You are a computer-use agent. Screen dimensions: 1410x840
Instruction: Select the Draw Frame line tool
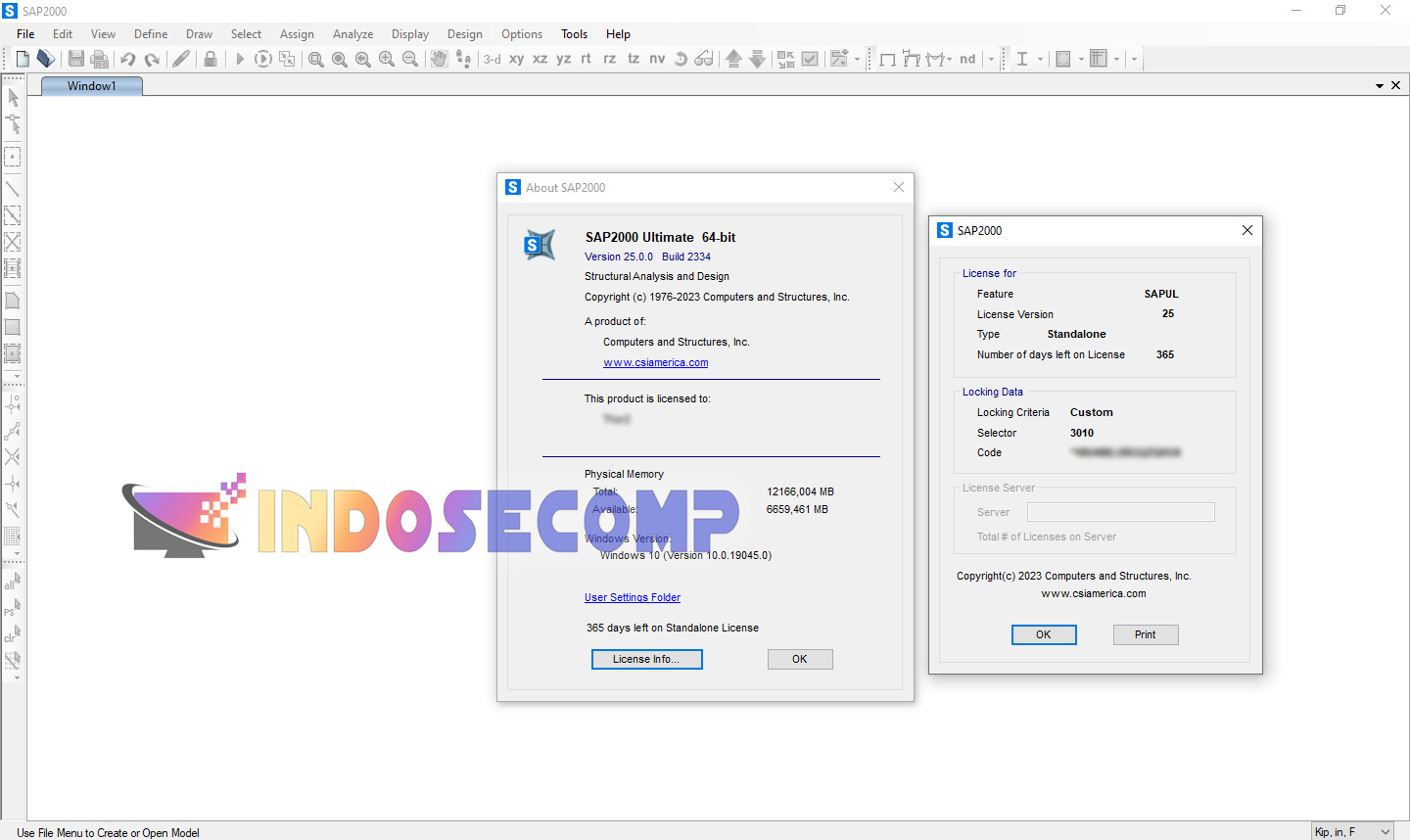[x=13, y=188]
